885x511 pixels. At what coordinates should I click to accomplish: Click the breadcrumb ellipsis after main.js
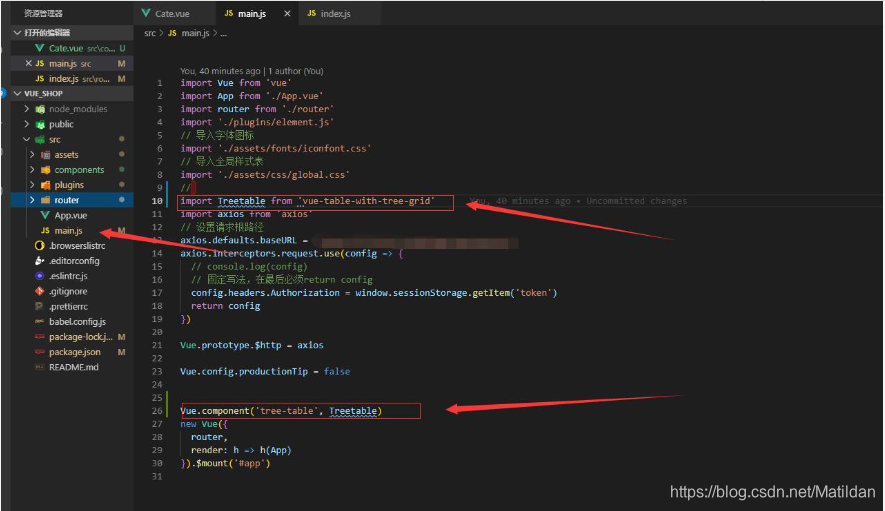(x=224, y=34)
